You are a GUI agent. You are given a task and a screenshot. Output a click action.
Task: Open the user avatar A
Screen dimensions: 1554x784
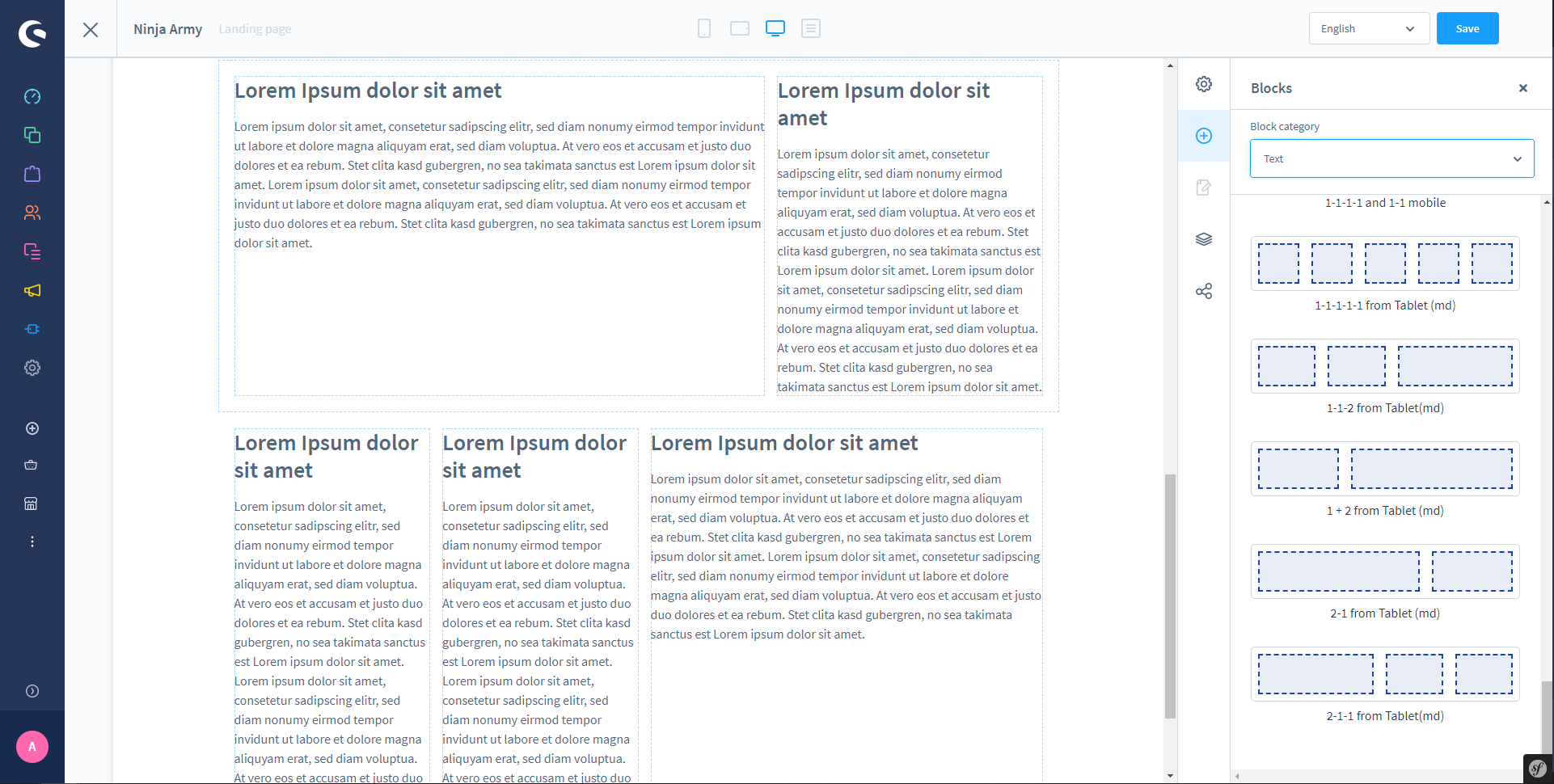click(x=32, y=747)
